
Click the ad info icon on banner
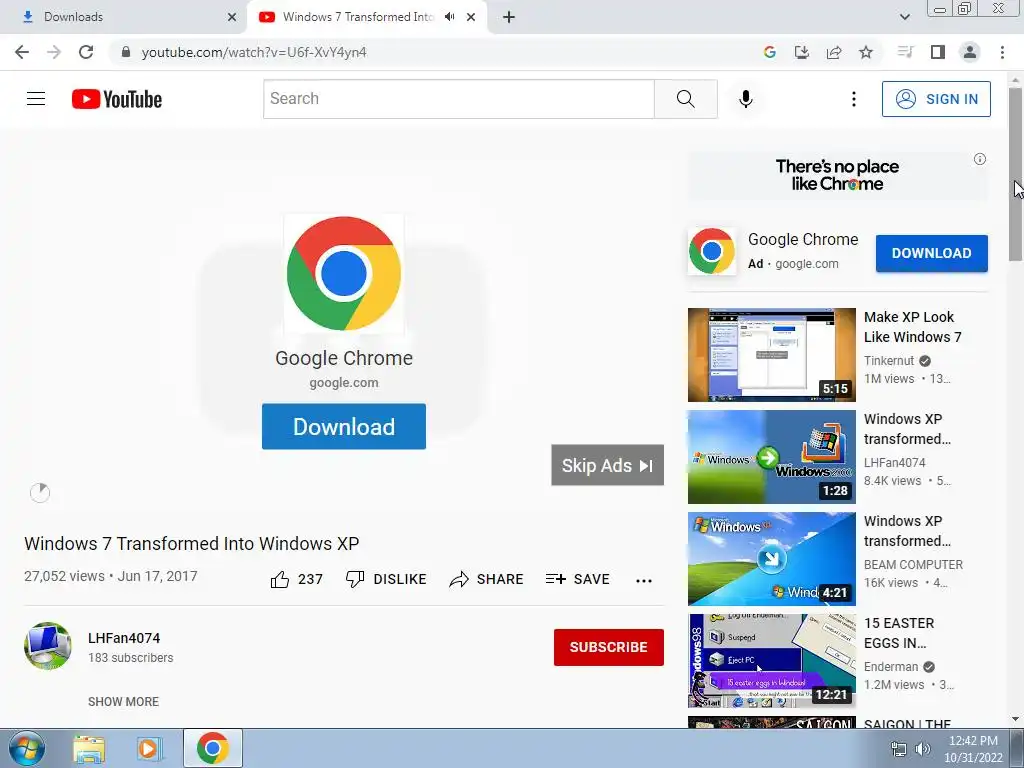(980, 159)
